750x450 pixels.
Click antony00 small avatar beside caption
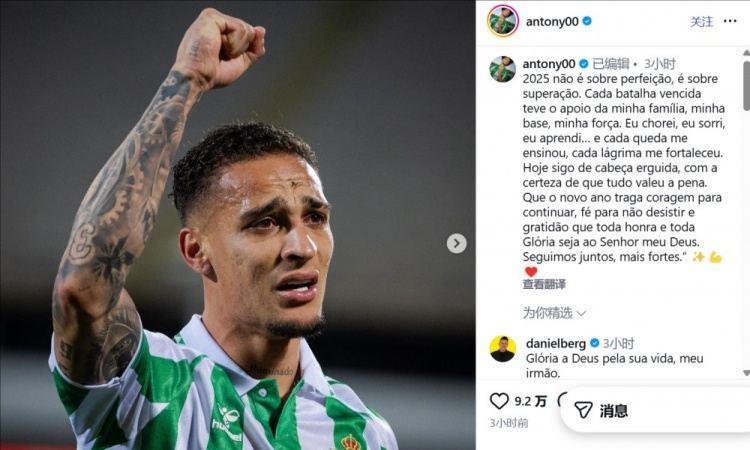(x=502, y=69)
